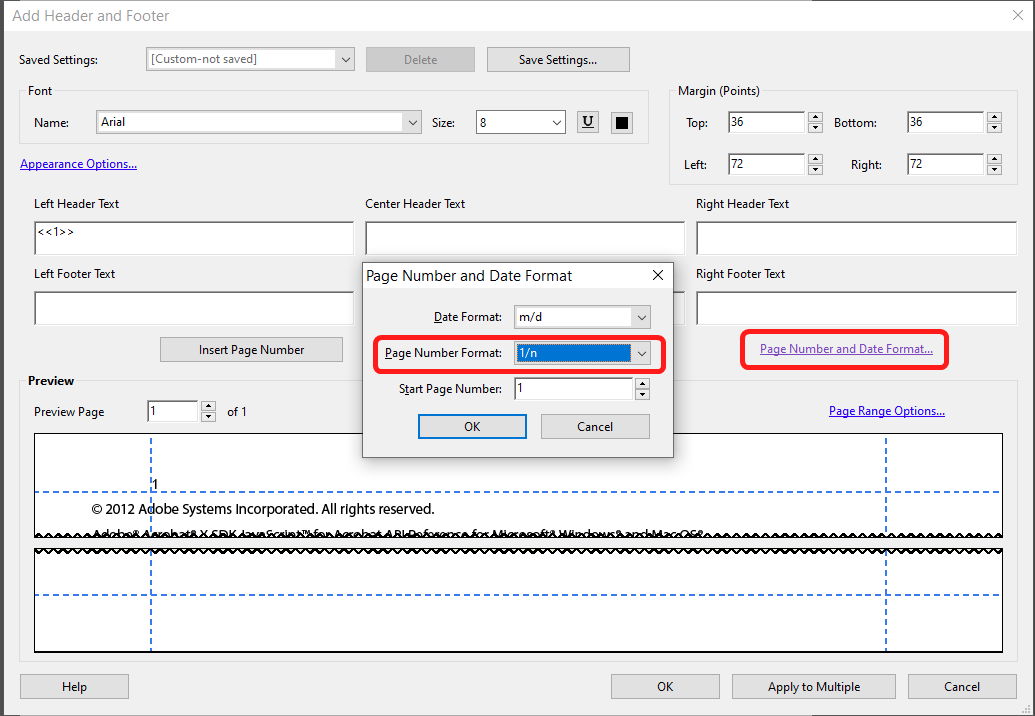Click Apply to Multiple
The height and width of the screenshot is (716, 1035).
[x=813, y=686]
